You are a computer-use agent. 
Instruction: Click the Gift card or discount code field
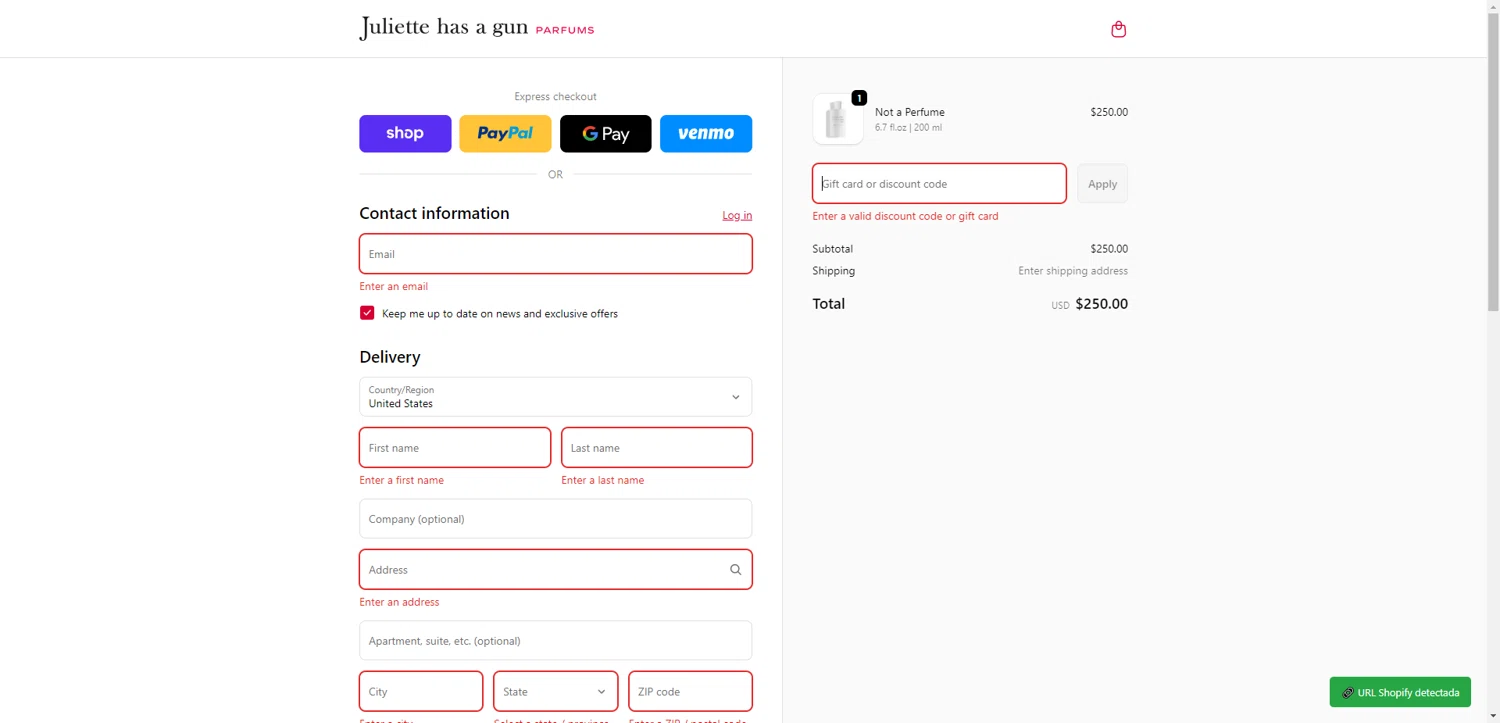(x=939, y=184)
